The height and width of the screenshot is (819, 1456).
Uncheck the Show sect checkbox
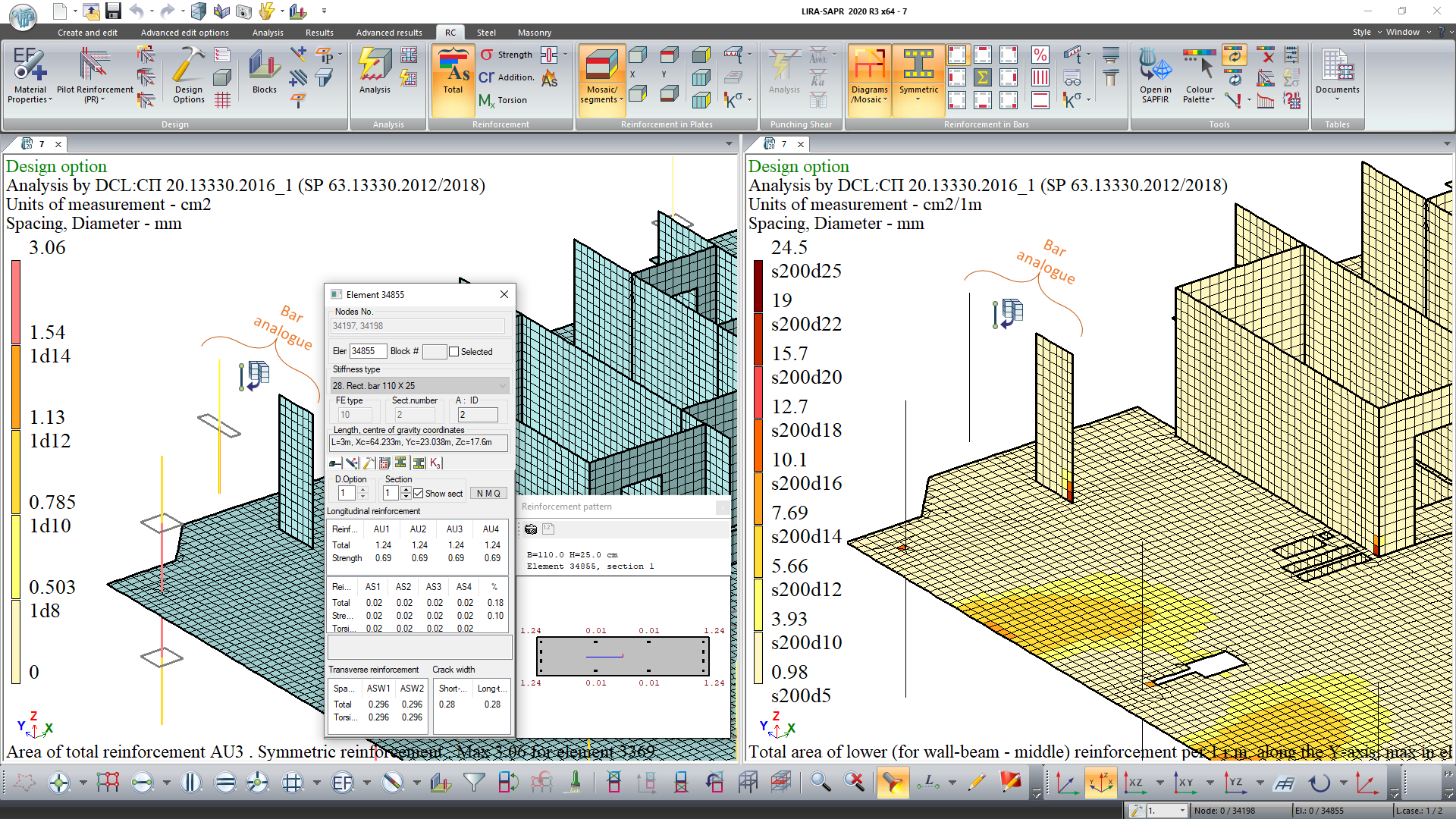tap(419, 494)
